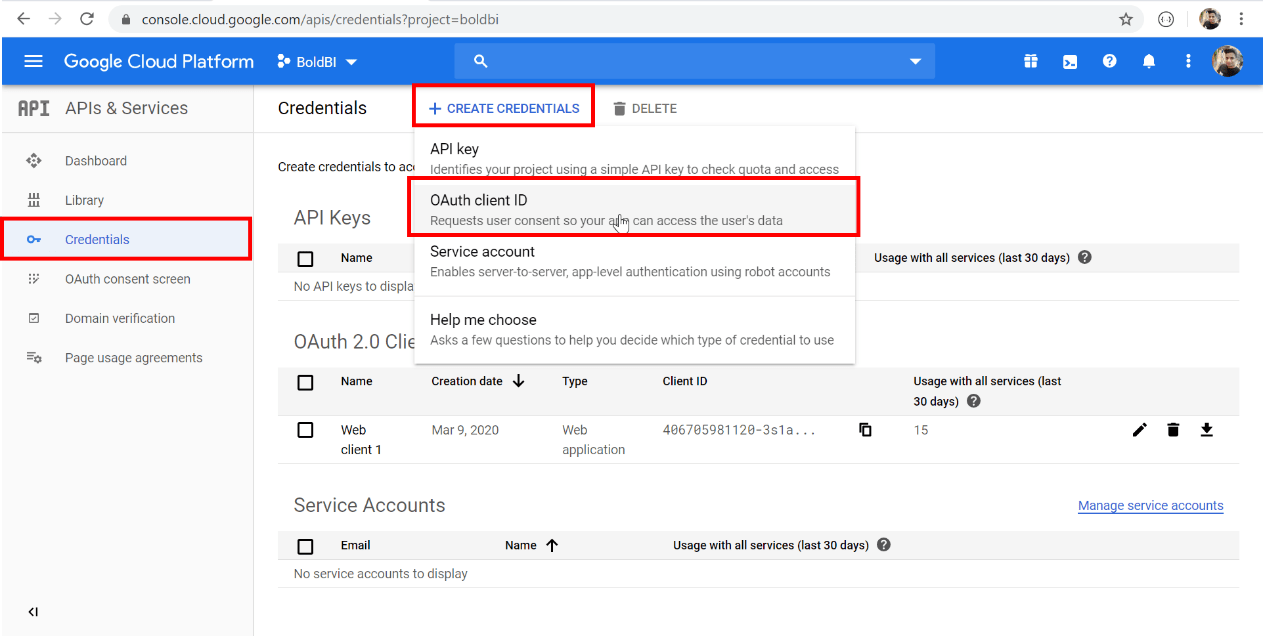Copy the Web client 1 Client ID
Viewport: 1263px width, 636px height.
point(865,429)
